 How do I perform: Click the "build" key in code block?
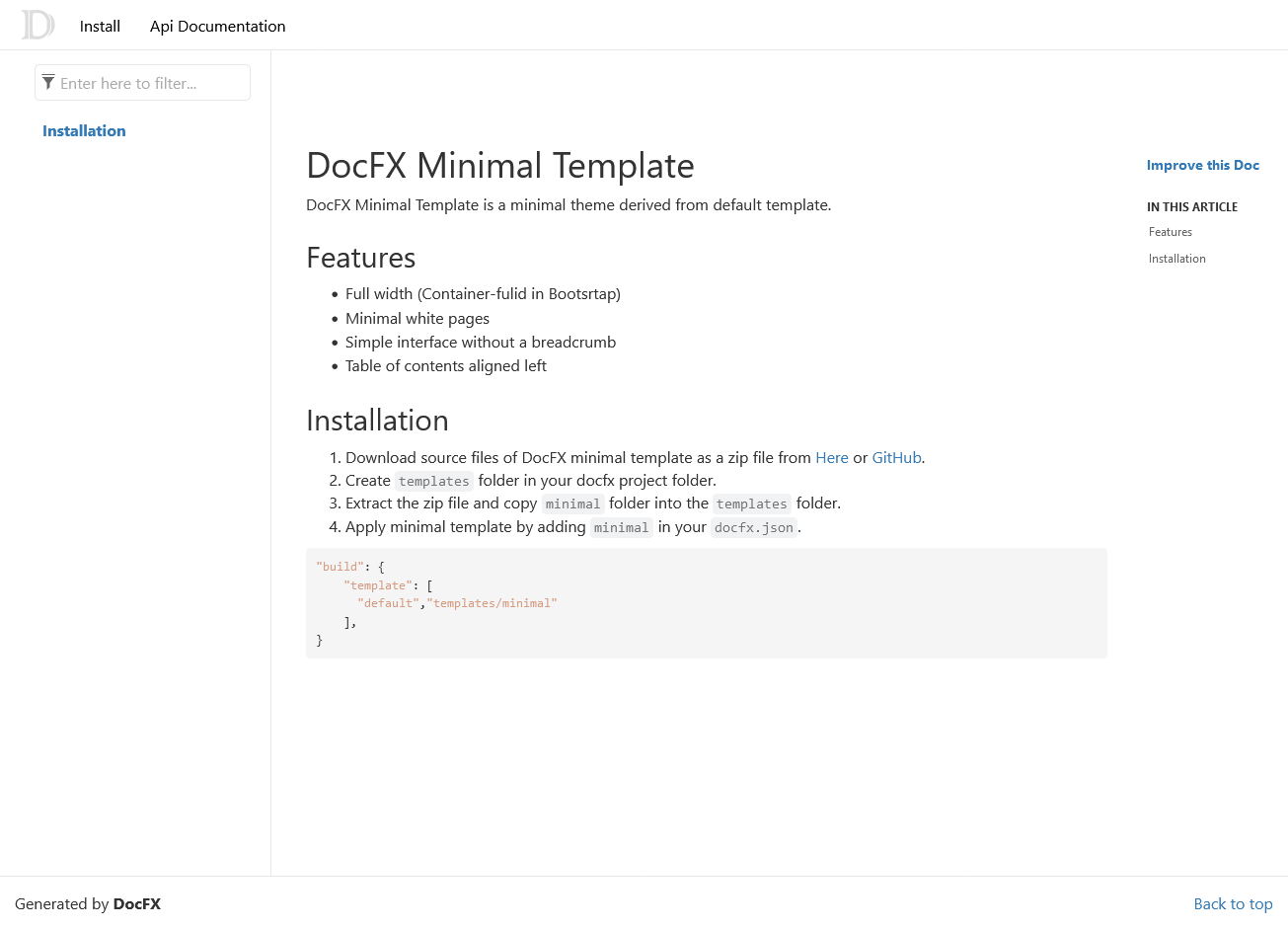click(340, 567)
